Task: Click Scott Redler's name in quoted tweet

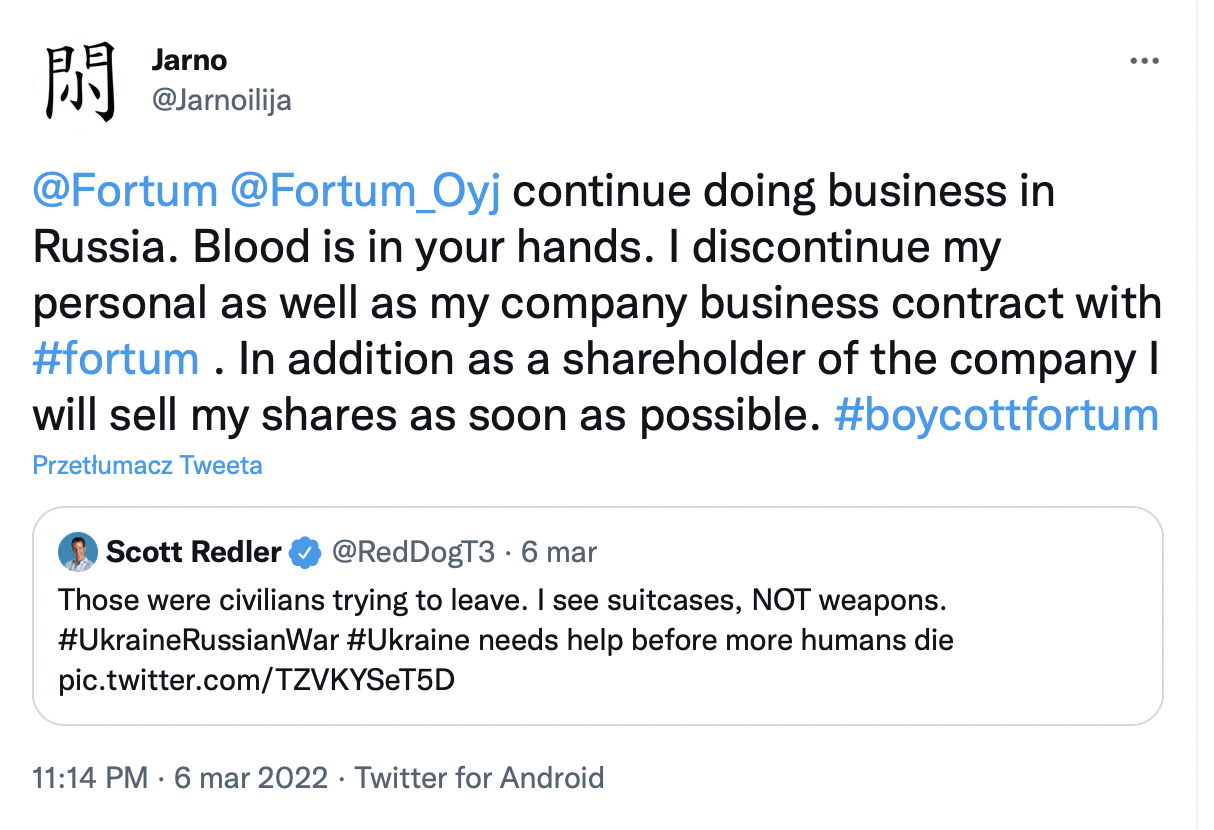Action: [194, 551]
